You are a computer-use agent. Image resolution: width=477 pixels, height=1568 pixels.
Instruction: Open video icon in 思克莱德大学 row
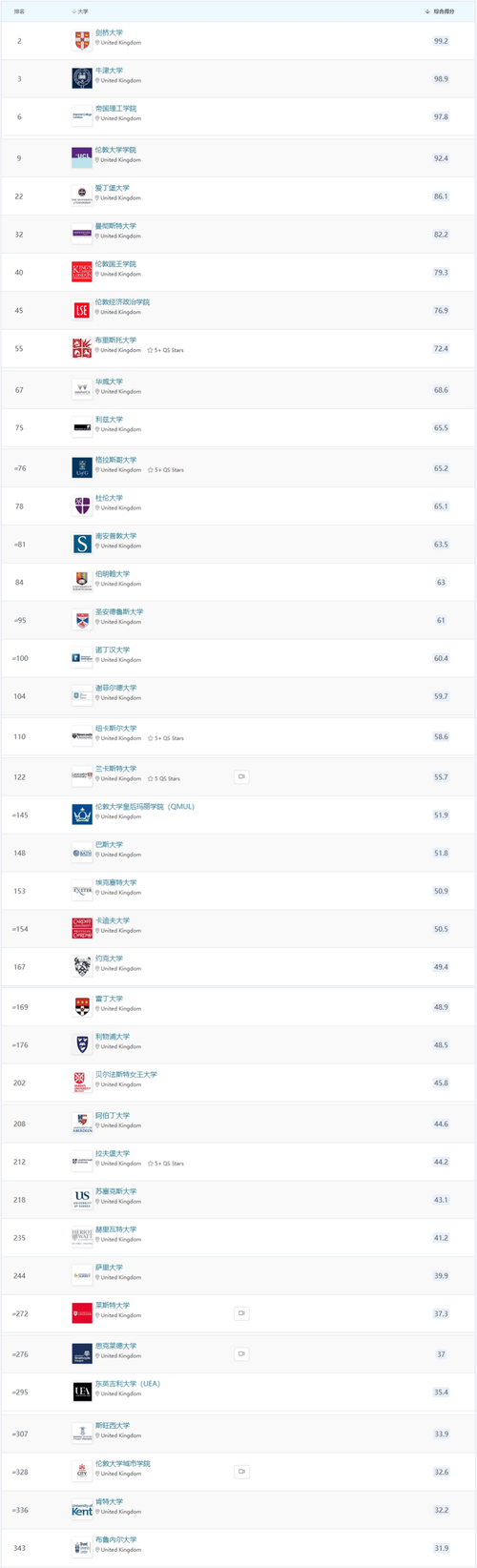pos(241,1353)
